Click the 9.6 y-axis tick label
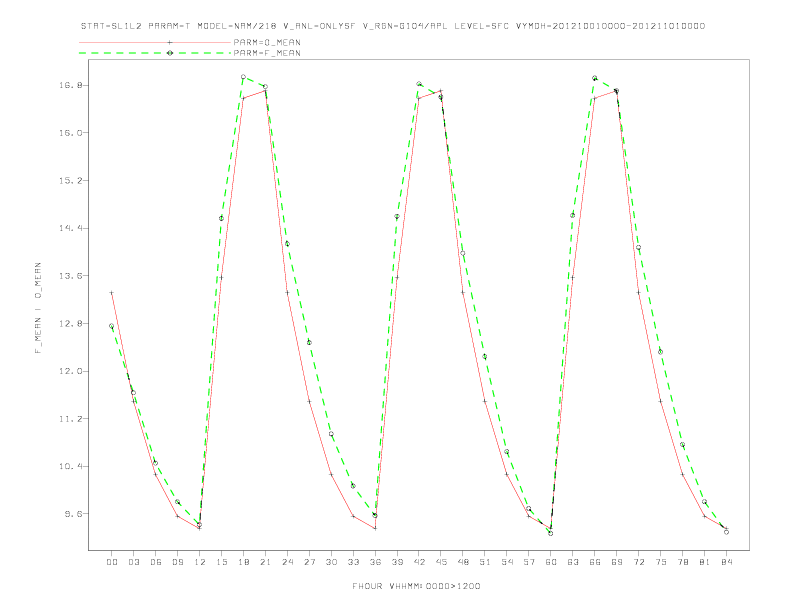This screenshot has height=612, width=792. tap(73, 514)
